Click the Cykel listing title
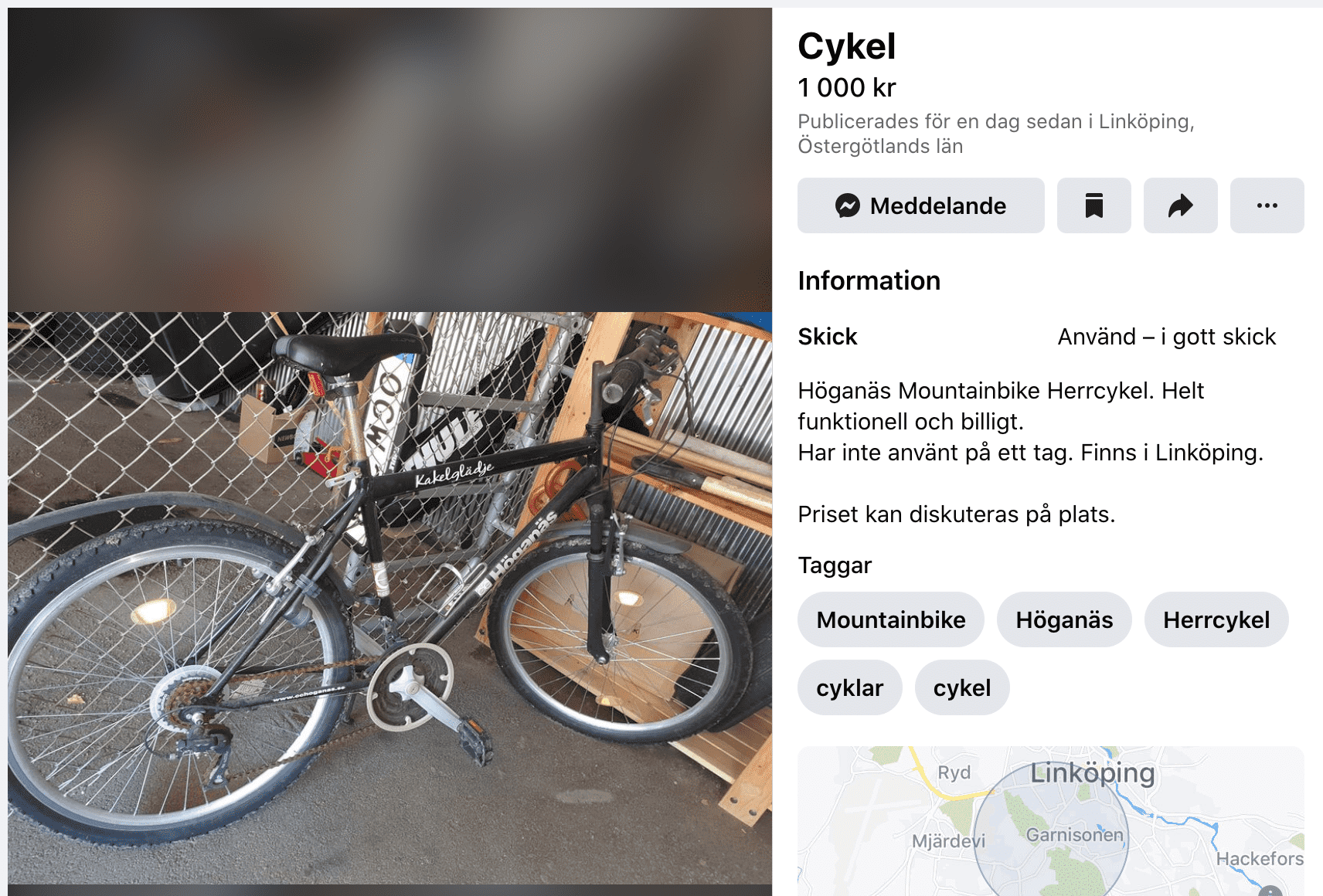1323x896 pixels. pos(846,46)
